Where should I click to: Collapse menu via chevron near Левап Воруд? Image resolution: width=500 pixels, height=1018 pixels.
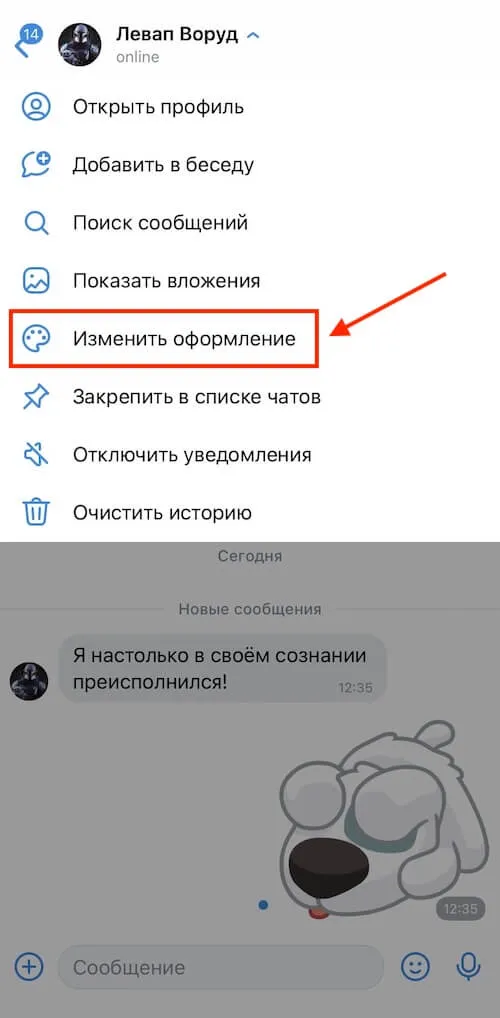[253, 36]
